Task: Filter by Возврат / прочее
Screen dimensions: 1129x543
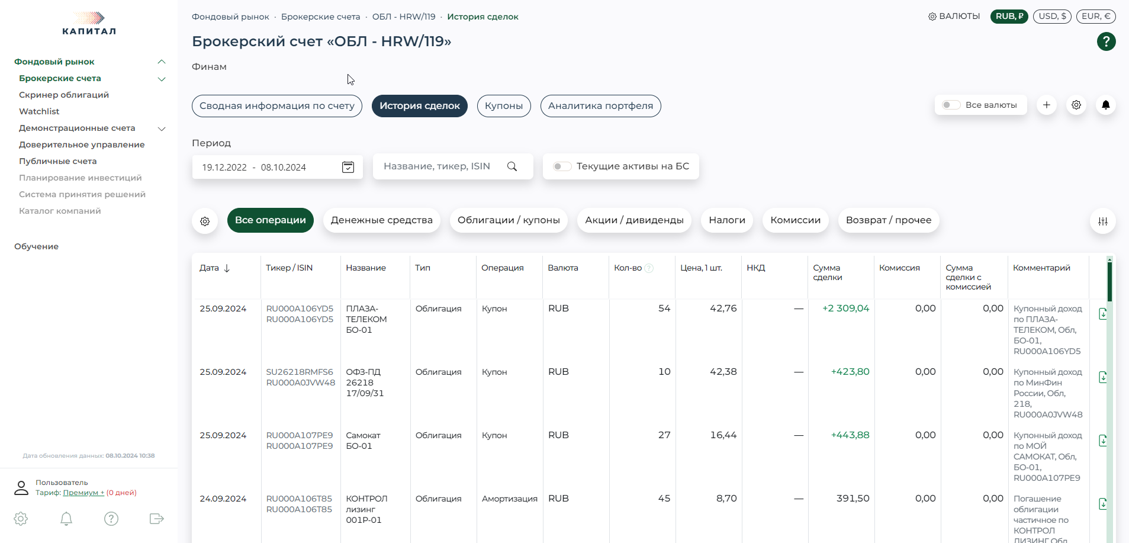Action: tap(889, 220)
